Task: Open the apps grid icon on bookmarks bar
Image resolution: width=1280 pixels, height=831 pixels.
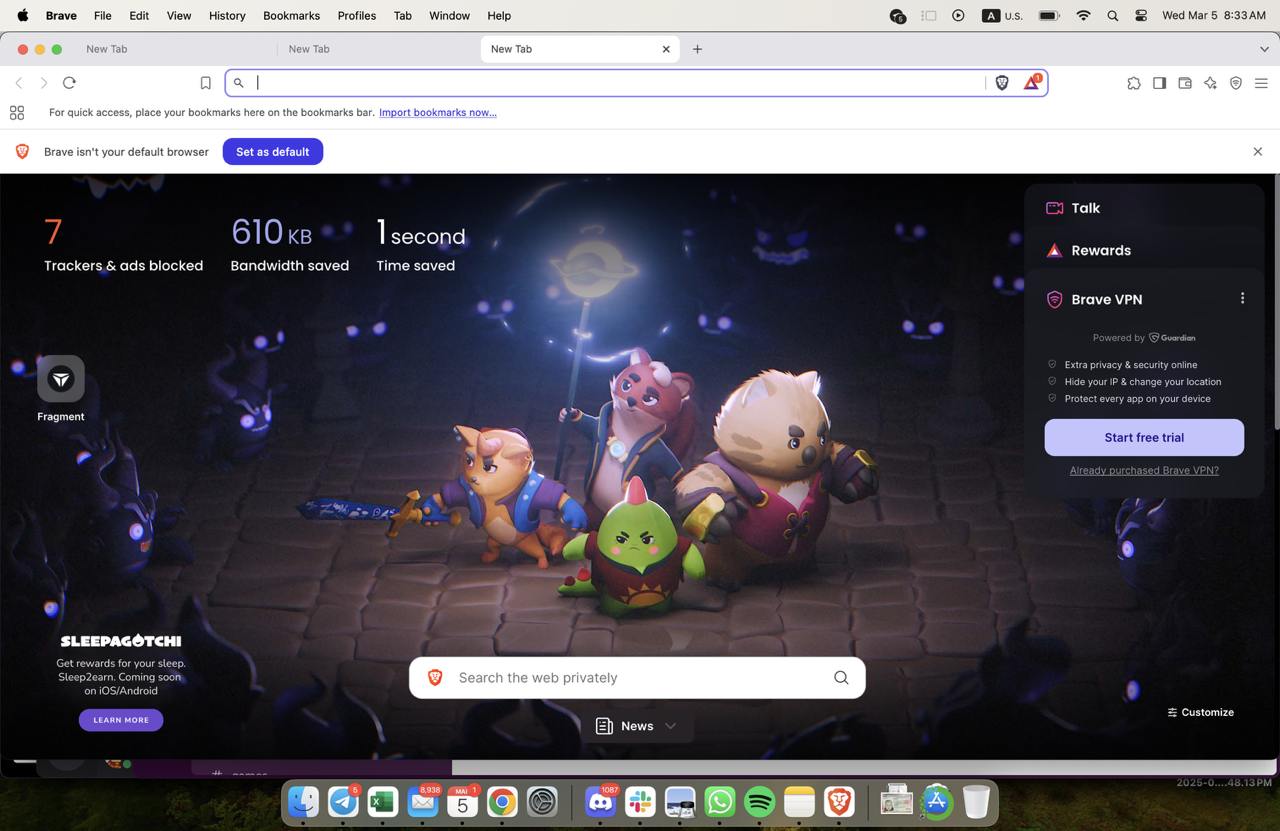Action: pyautogui.click(x=17, y=112)
